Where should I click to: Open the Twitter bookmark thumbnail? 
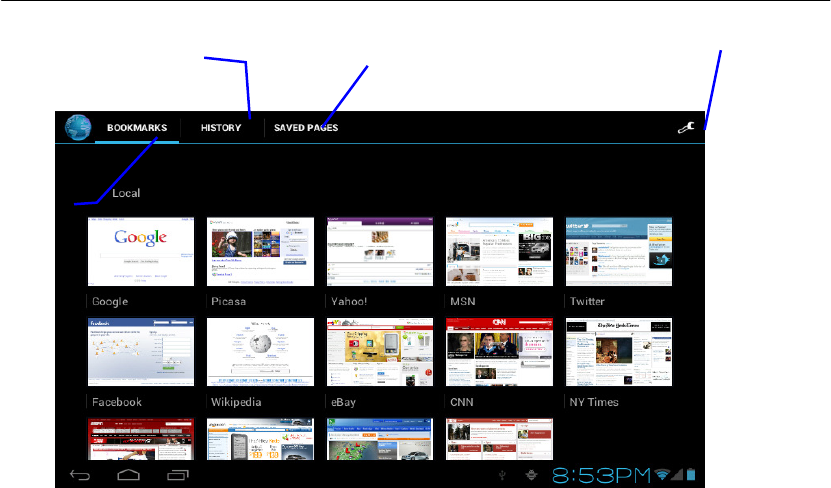[619, 252]
